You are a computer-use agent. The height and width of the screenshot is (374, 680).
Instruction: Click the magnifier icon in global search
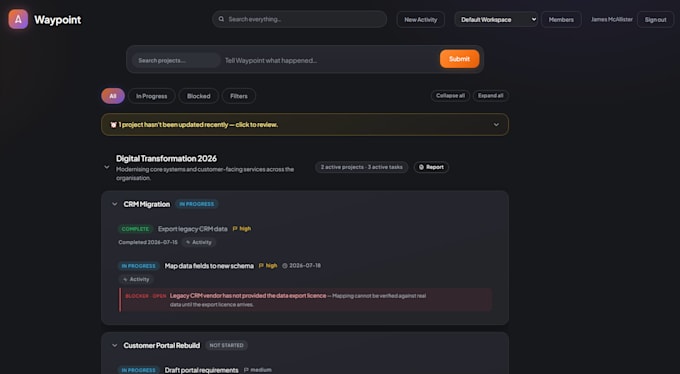221,19
